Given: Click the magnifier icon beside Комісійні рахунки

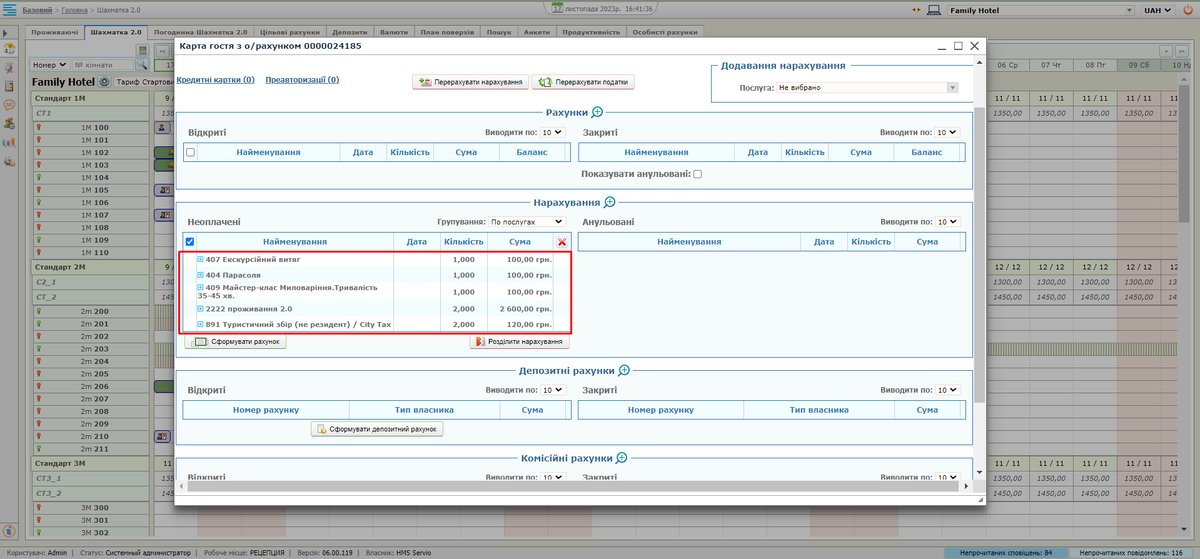Looking at the screenshot, I should [x=621, y=457].
